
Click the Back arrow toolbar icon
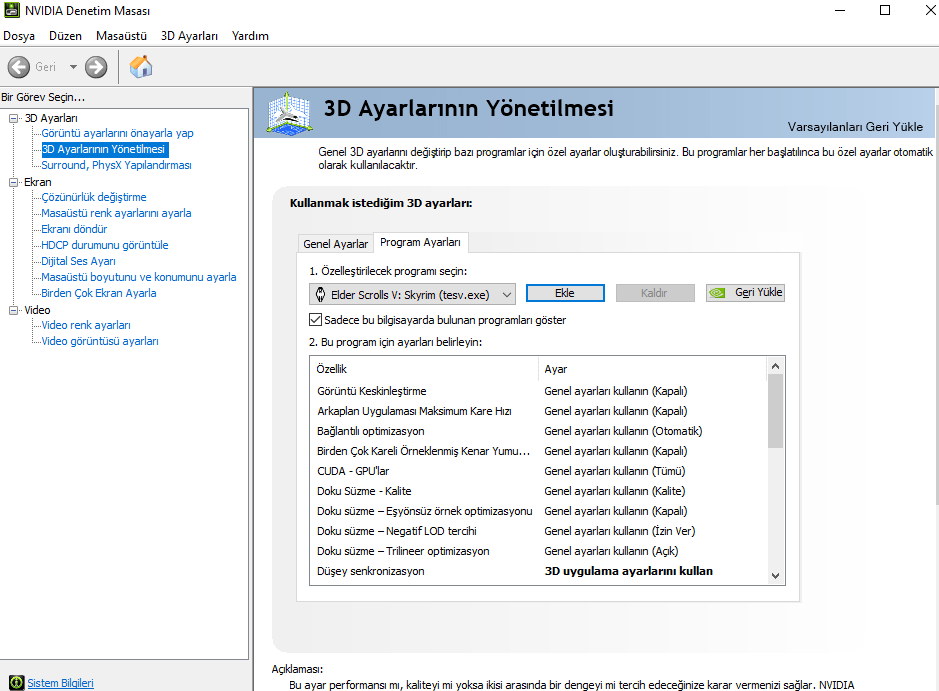tap(19, 67)
